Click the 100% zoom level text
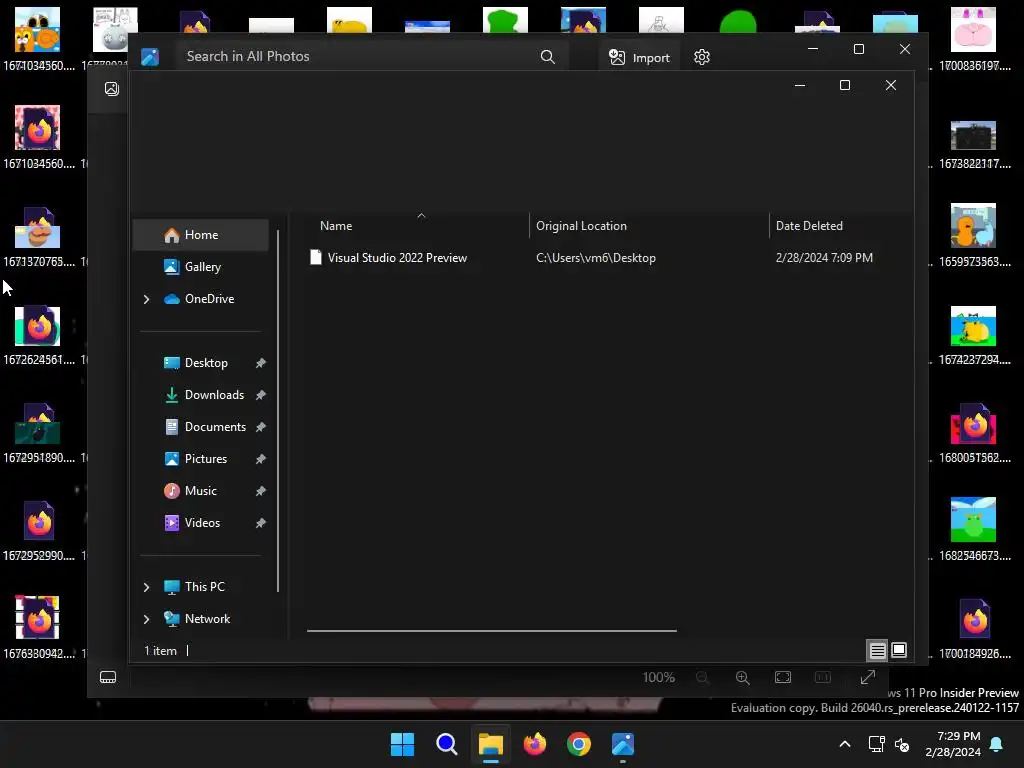 [x=658, y=678]
